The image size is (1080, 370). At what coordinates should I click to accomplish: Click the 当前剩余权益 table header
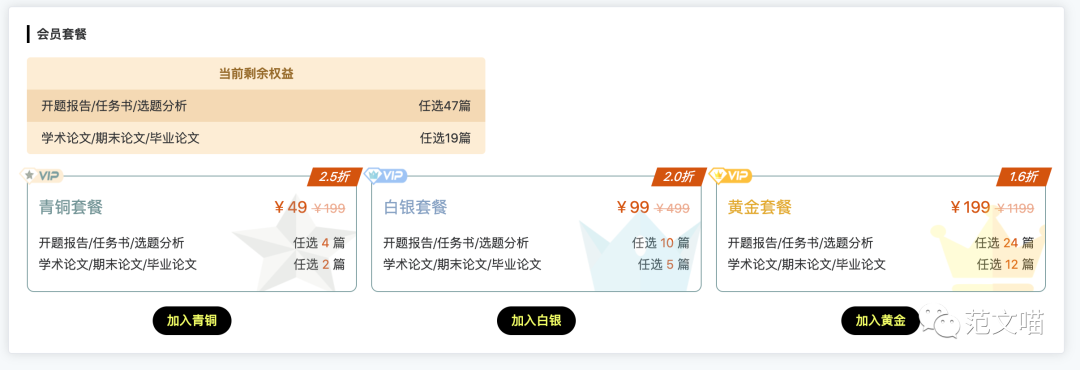[256, 73]
